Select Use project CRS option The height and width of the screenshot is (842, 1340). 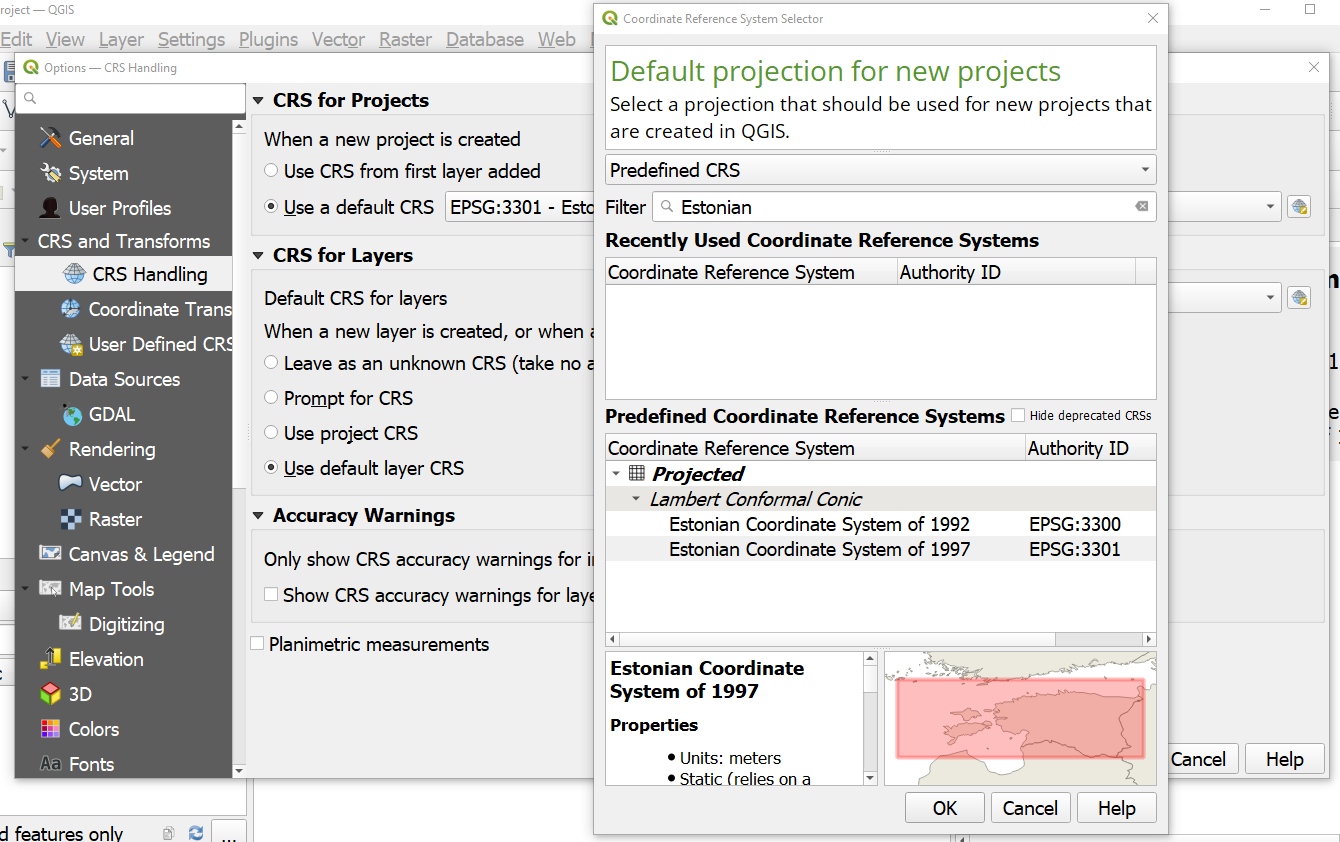point(271,433)
